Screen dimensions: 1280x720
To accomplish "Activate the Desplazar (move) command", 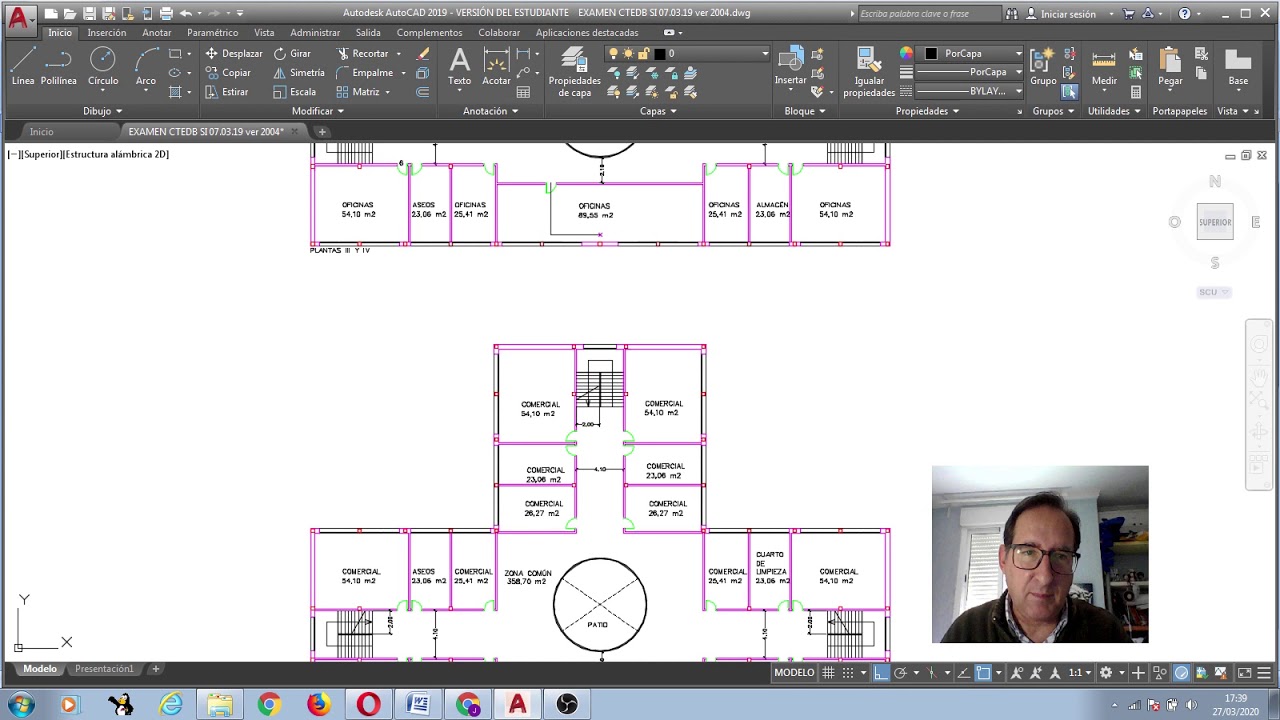I will (x=233, y=53).
